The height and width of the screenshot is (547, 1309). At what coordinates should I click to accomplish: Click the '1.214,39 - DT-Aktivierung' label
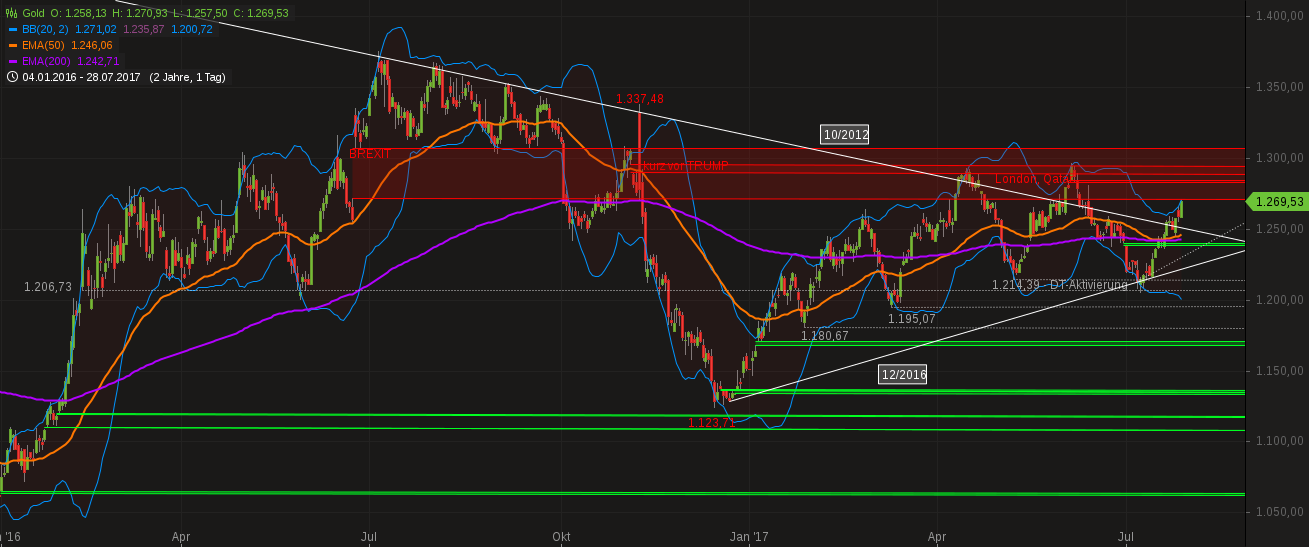pyautogui.click(x=1059, y=285)
